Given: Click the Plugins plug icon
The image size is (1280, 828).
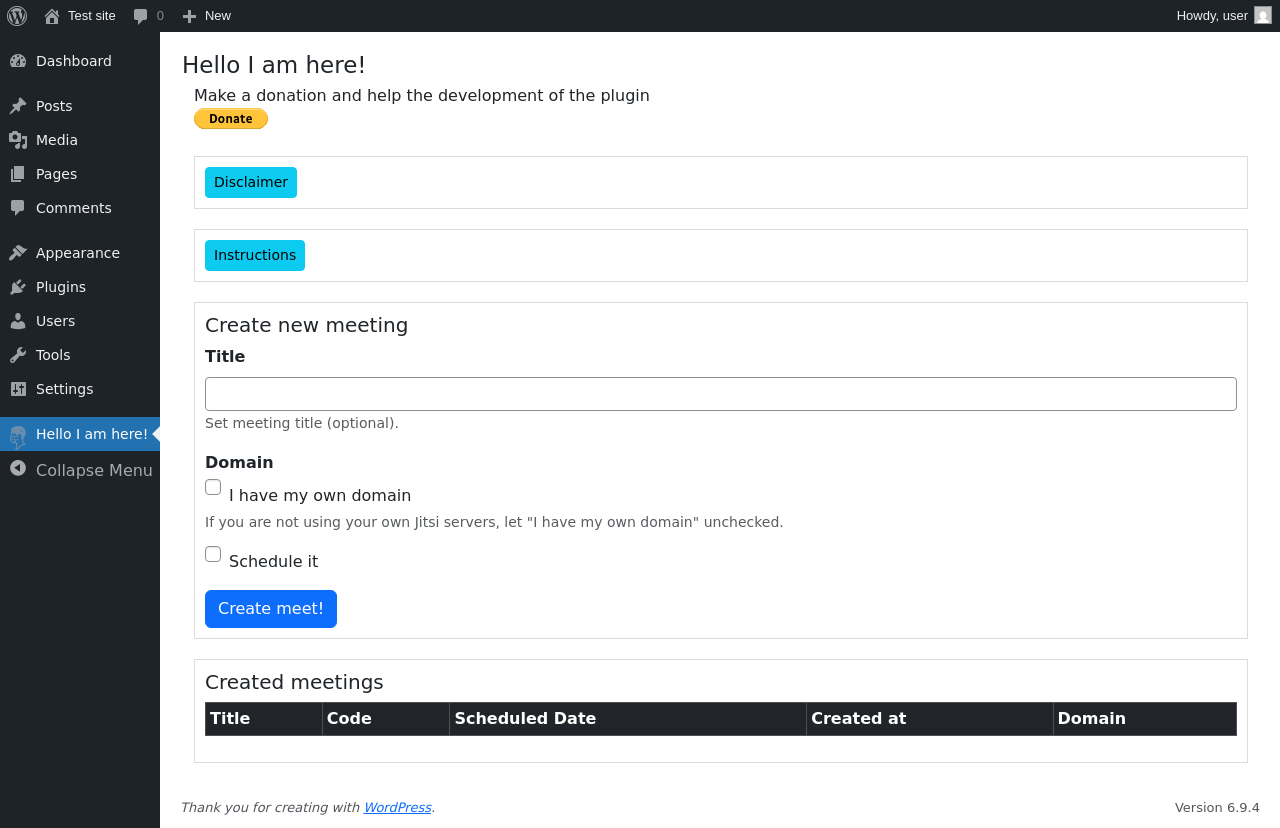Looking at the screenshot, I should pyautogui.click(x=18, y=287).
